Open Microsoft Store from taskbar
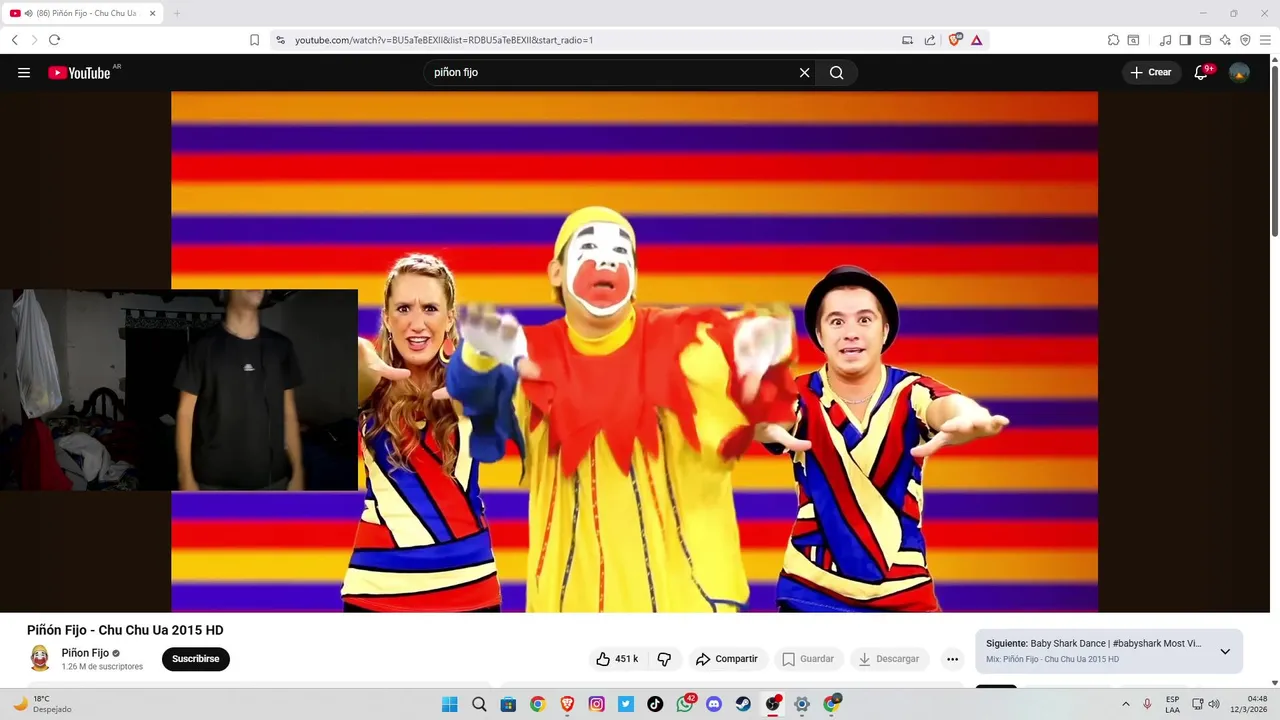Screen dimensions: 1280x720 (x=508, y=704)
